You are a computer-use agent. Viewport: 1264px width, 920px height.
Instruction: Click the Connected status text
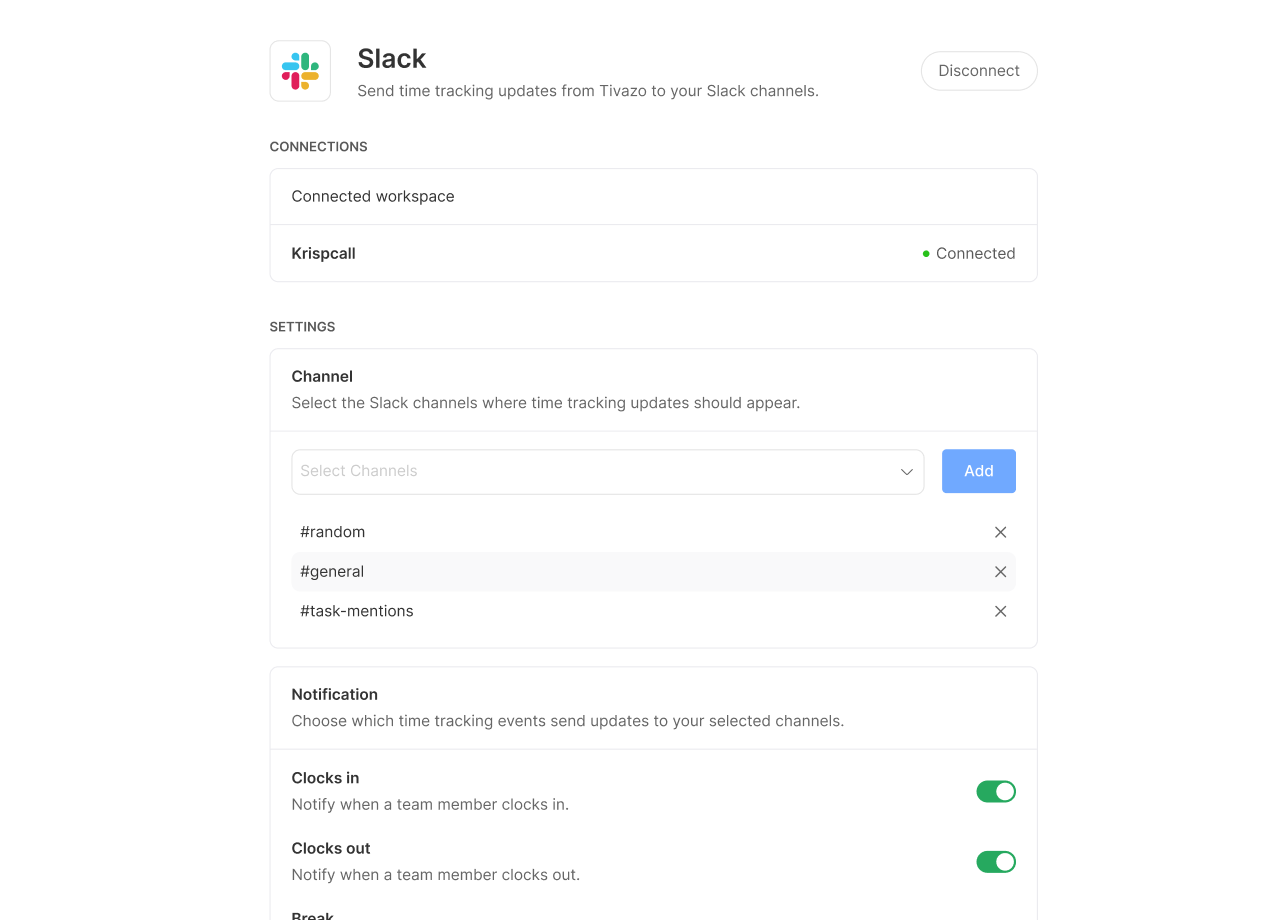tap(975, 254)
